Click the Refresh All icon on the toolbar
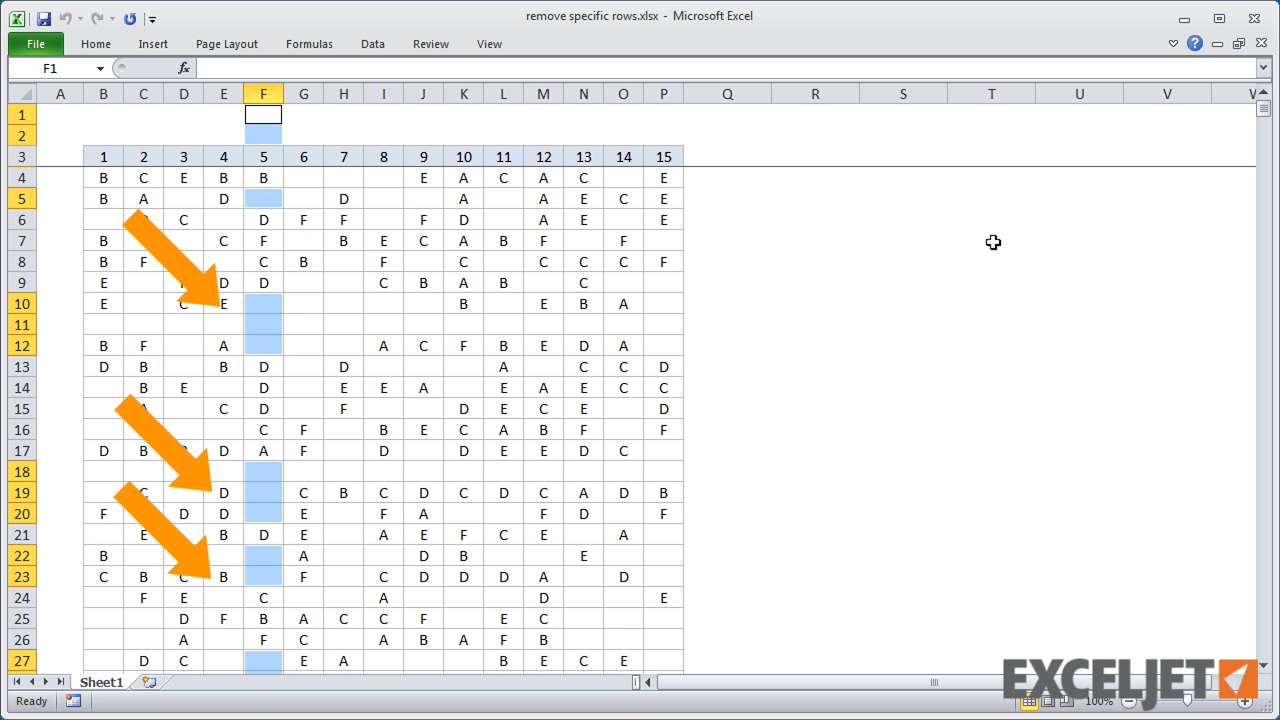Screen dimensions: 1280x720 click(x=130, y=18)
